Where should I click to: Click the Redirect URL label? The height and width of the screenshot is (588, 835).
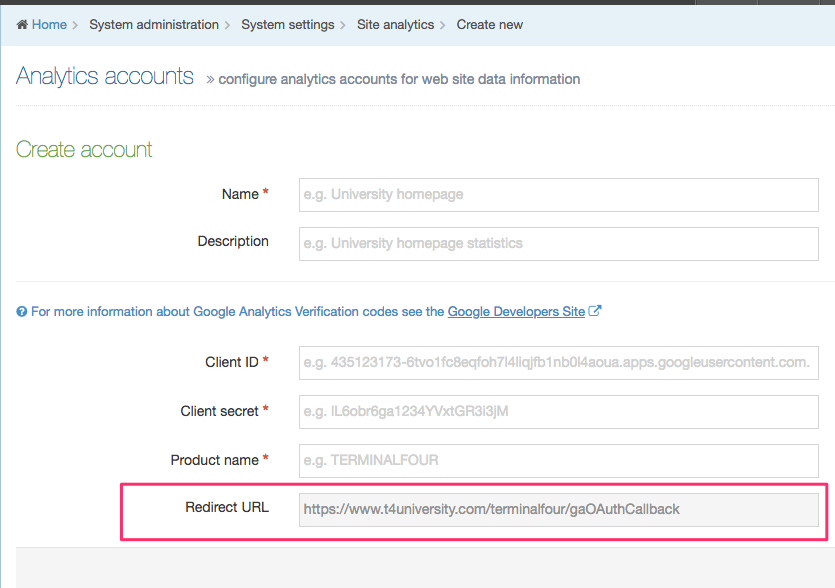point(227,507)
